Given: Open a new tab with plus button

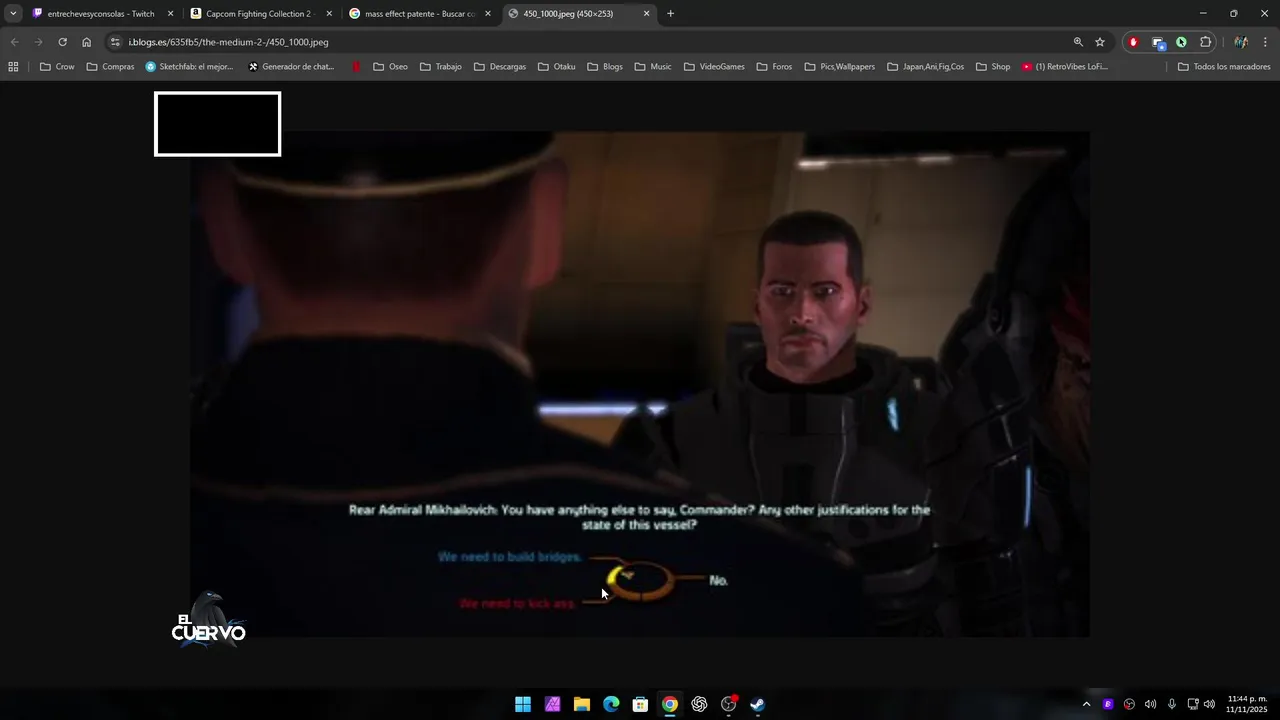Looking at the screenshot, I should click(670, 14).
